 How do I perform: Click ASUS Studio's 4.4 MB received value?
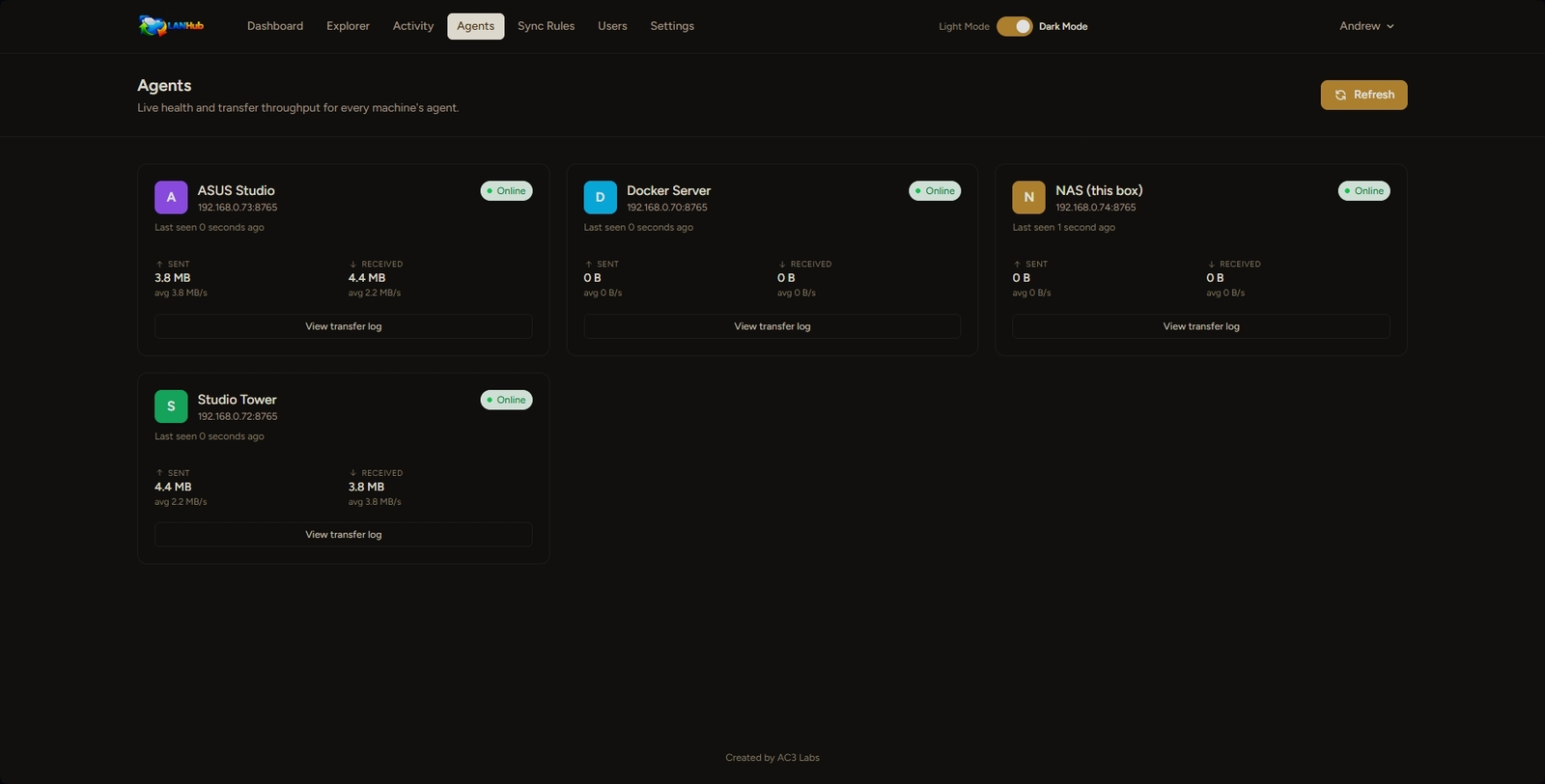[367, 278]
